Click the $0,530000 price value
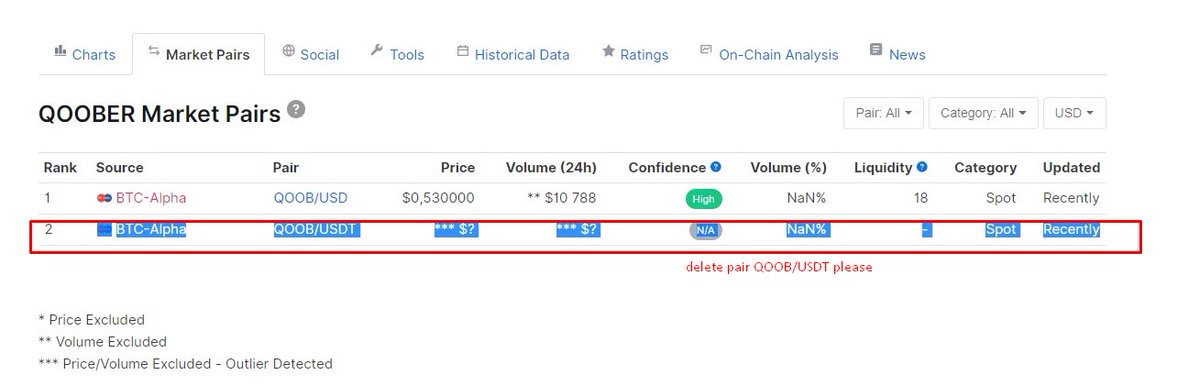The height and width of the screenshot is (386, 1200). 438,198
